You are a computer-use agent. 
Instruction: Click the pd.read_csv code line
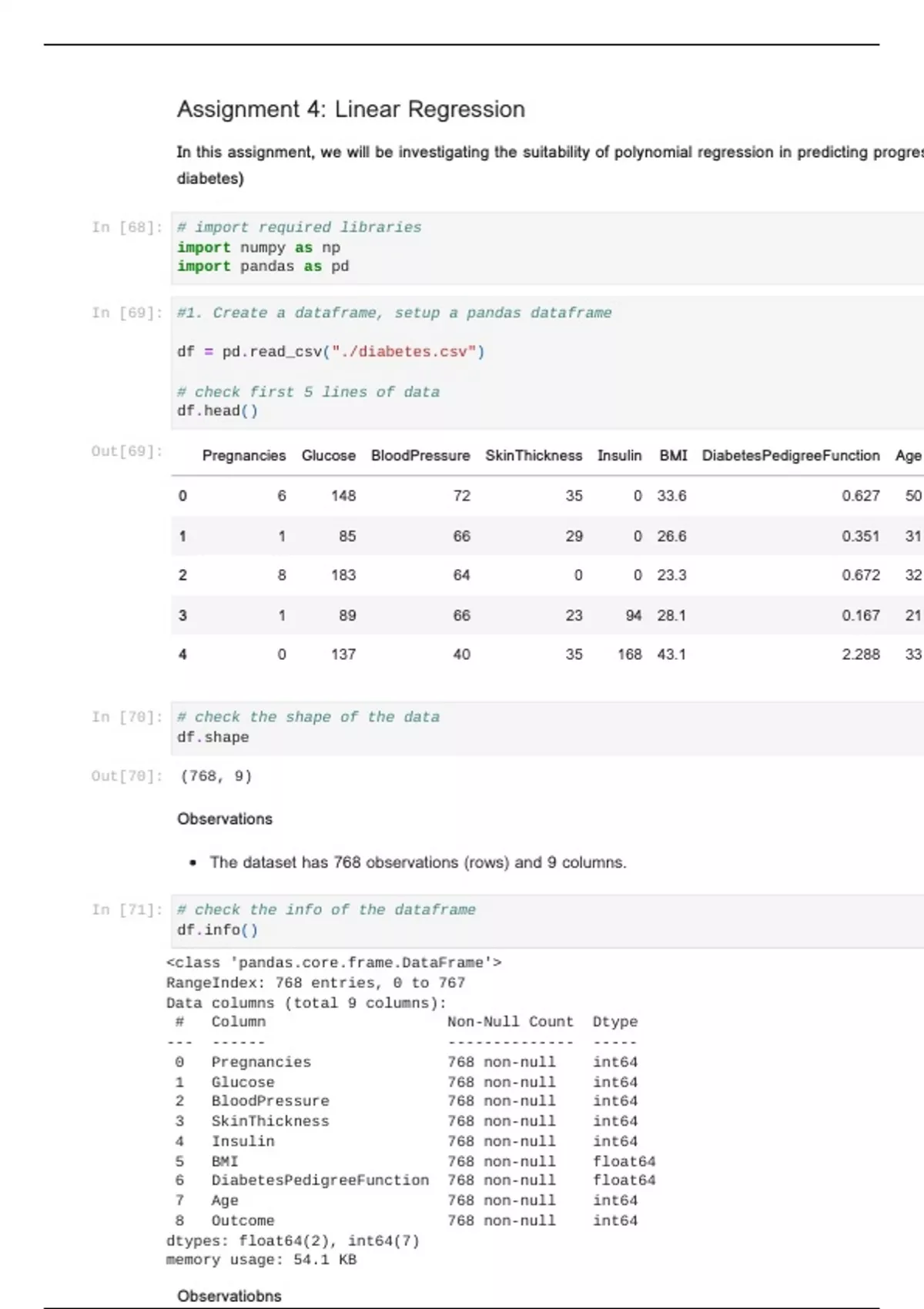point(330,352)
